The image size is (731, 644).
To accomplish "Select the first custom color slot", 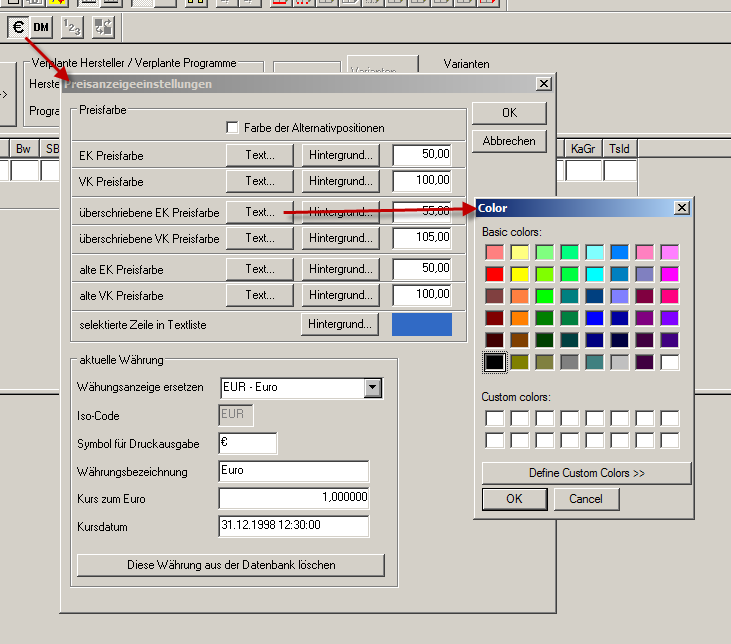I will point(494,418).
